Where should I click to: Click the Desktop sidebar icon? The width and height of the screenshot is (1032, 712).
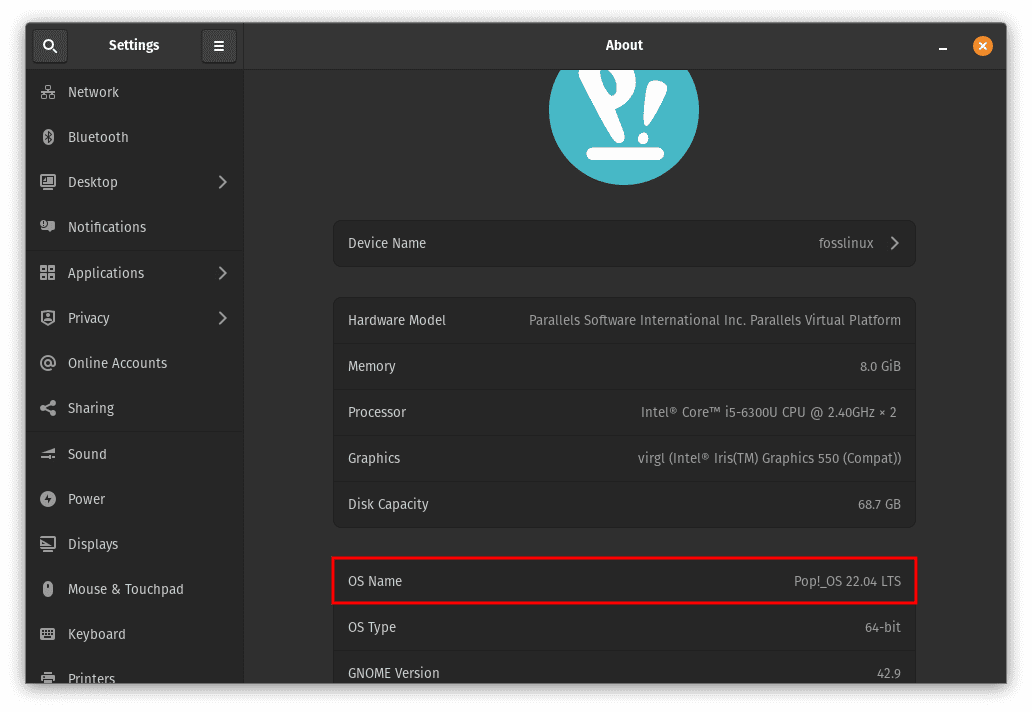point(48,182)
